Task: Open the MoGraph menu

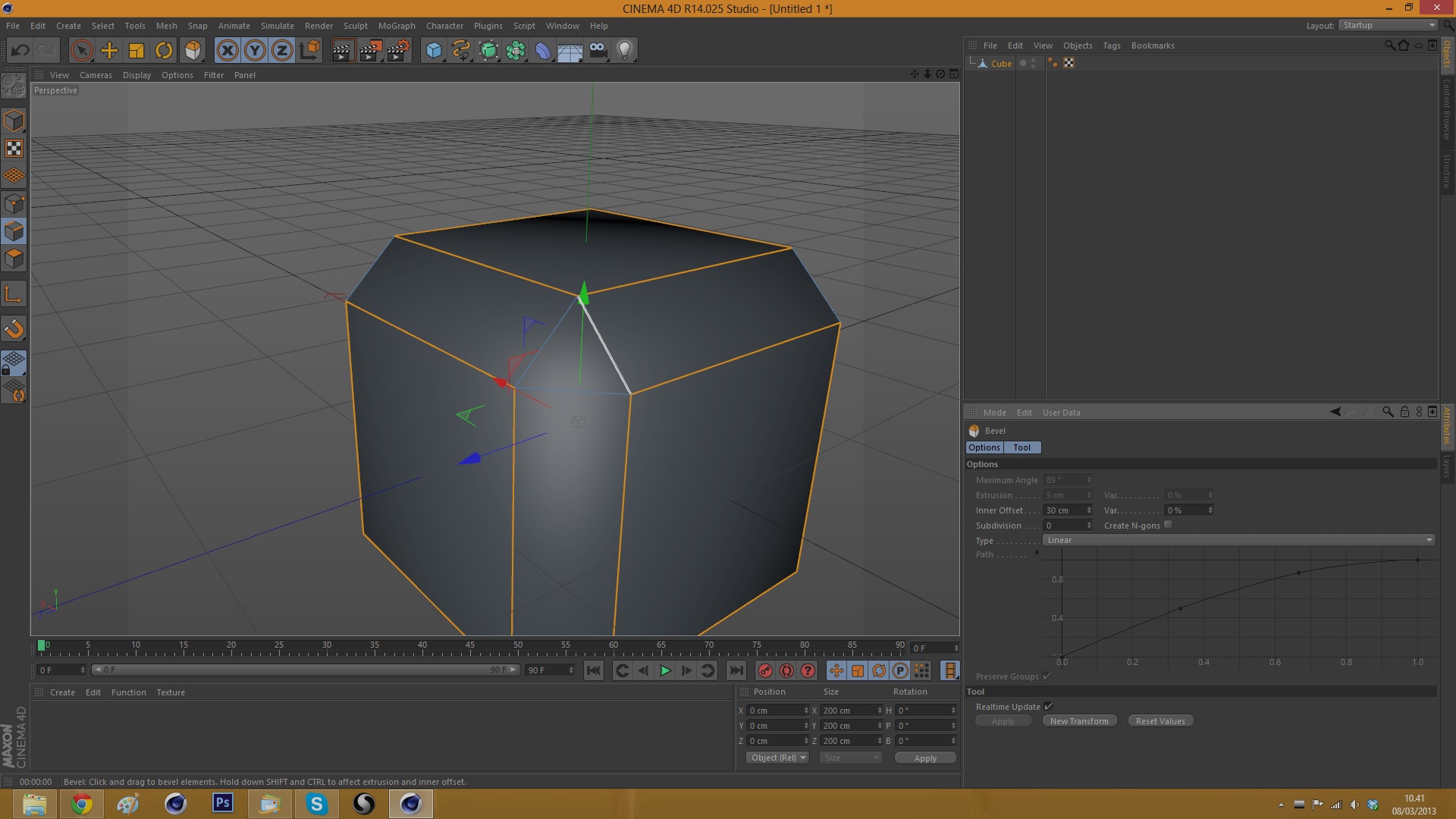Action: [397, 26]
